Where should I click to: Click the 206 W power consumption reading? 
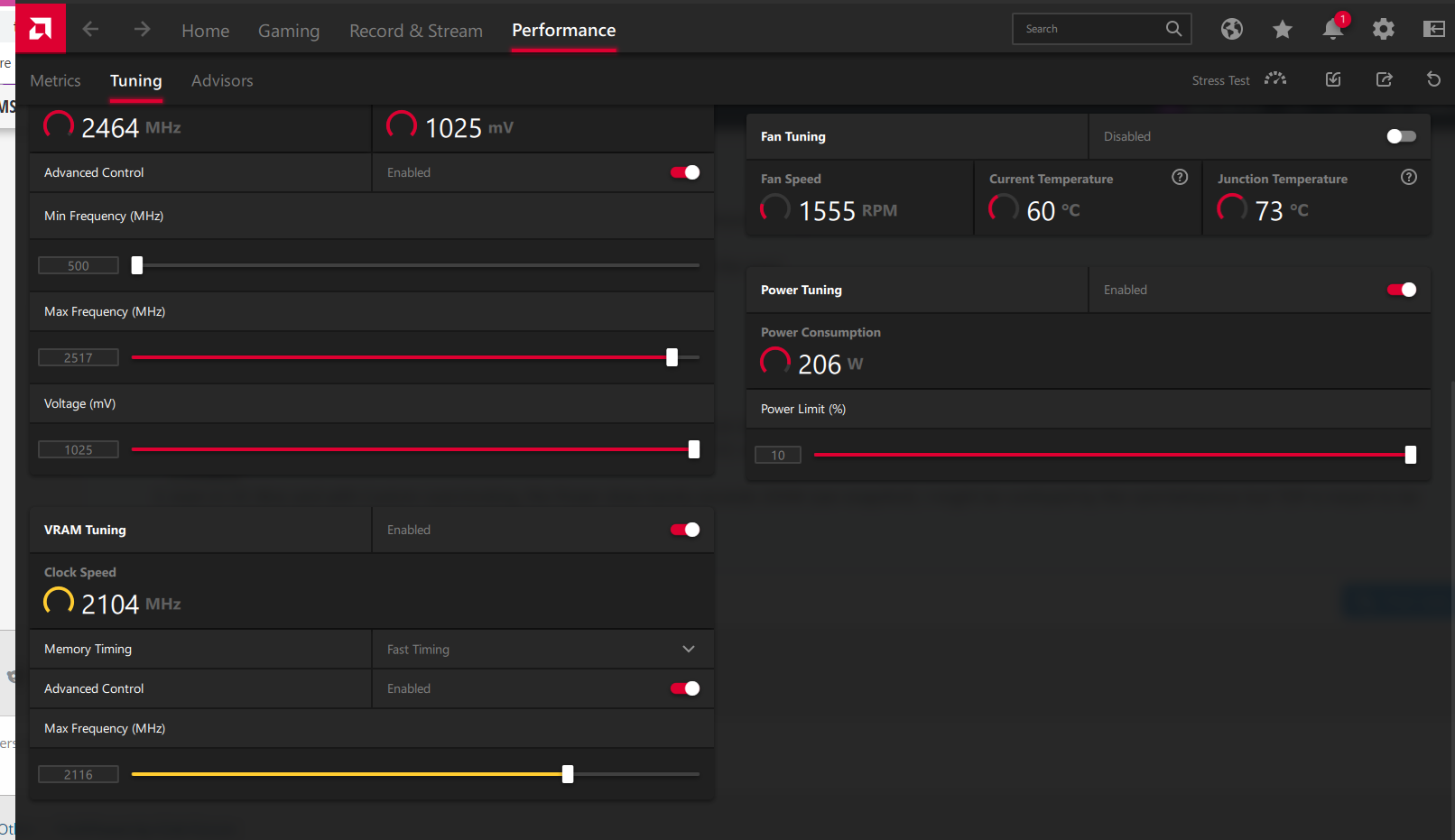coord(830,365)
